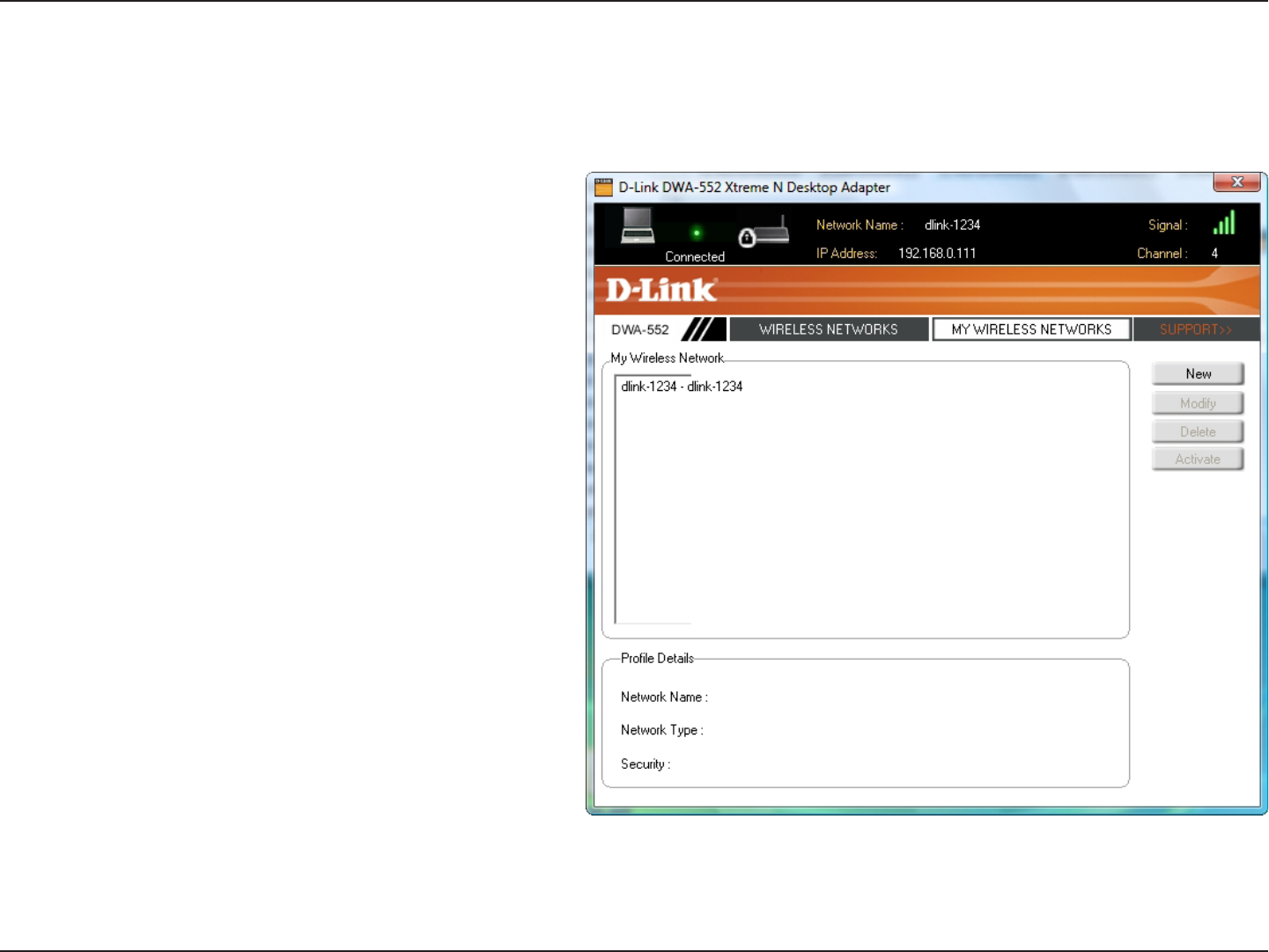Click the IP Address label in the header
The image size is (1269, 952).
pyautogui.click(x=847, y=254)
